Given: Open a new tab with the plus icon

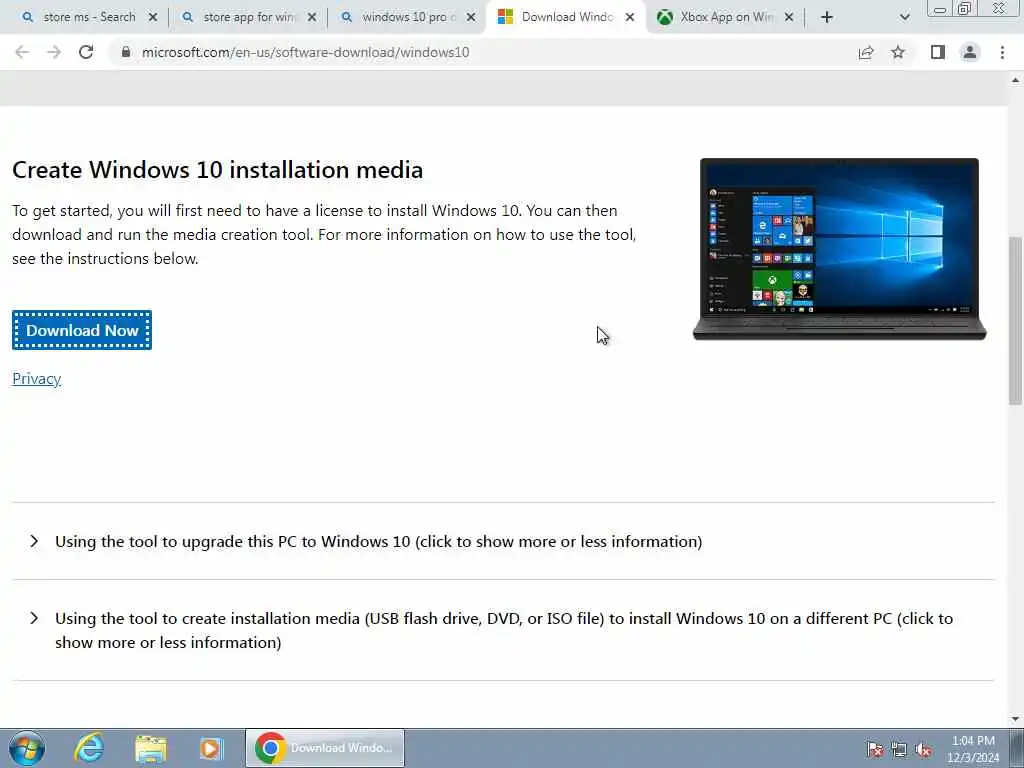Looking at the screenshot, I should tap(827, 18).
